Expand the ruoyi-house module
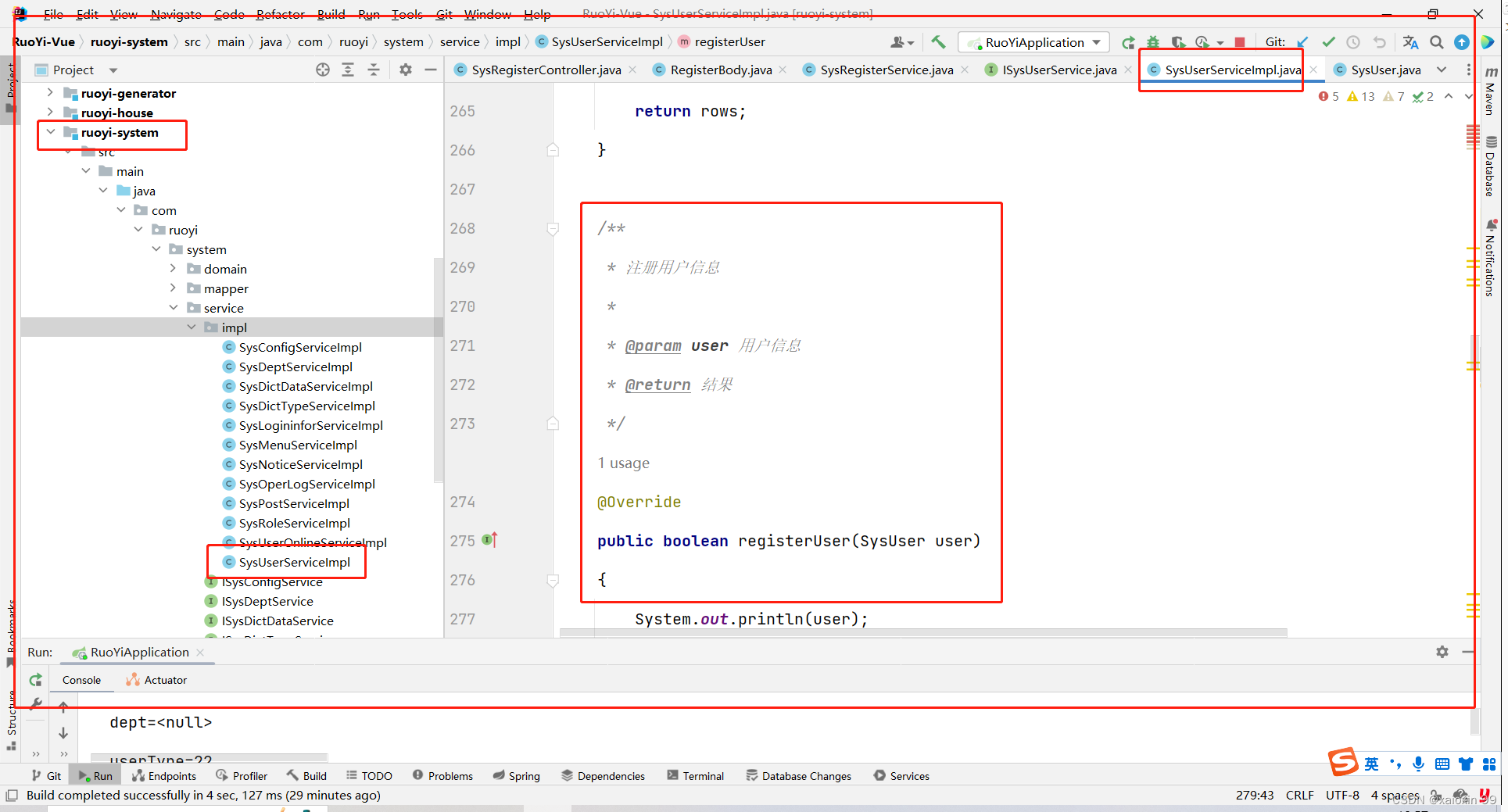The image size is (1508, 812). pyautogui.click(x=50, y=113)
